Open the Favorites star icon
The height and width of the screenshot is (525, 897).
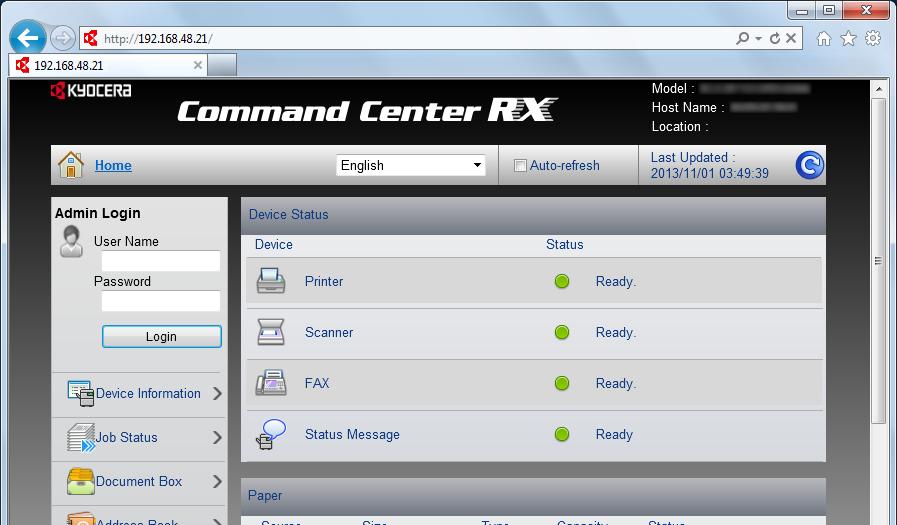(848, 38)
